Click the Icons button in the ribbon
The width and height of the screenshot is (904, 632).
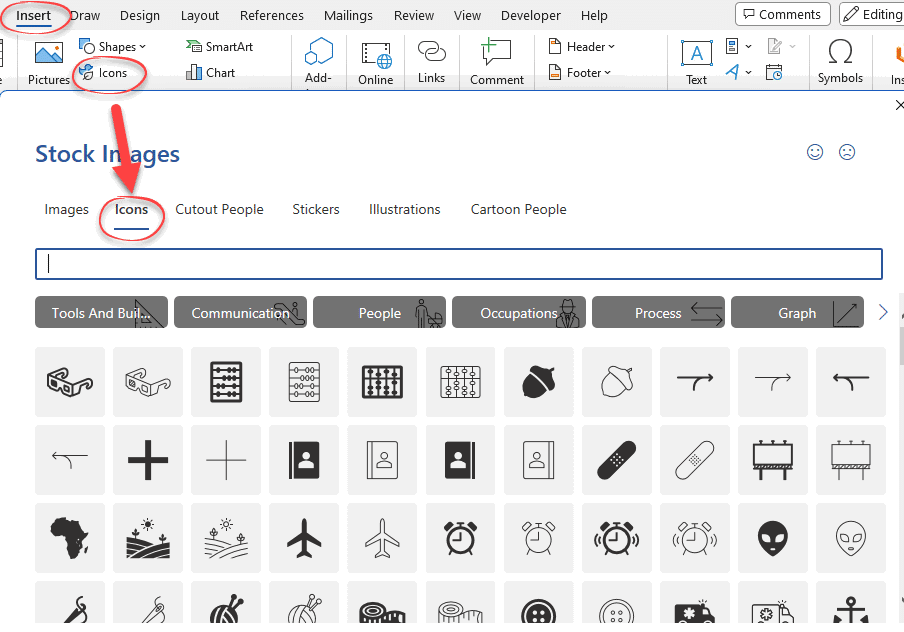tap(104, 73)
